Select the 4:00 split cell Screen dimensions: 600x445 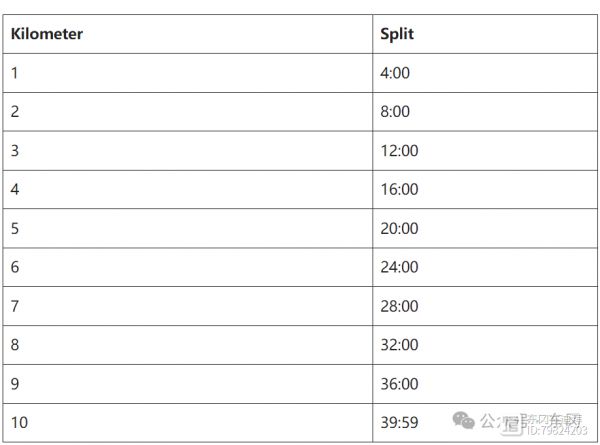tap(485, 73)
